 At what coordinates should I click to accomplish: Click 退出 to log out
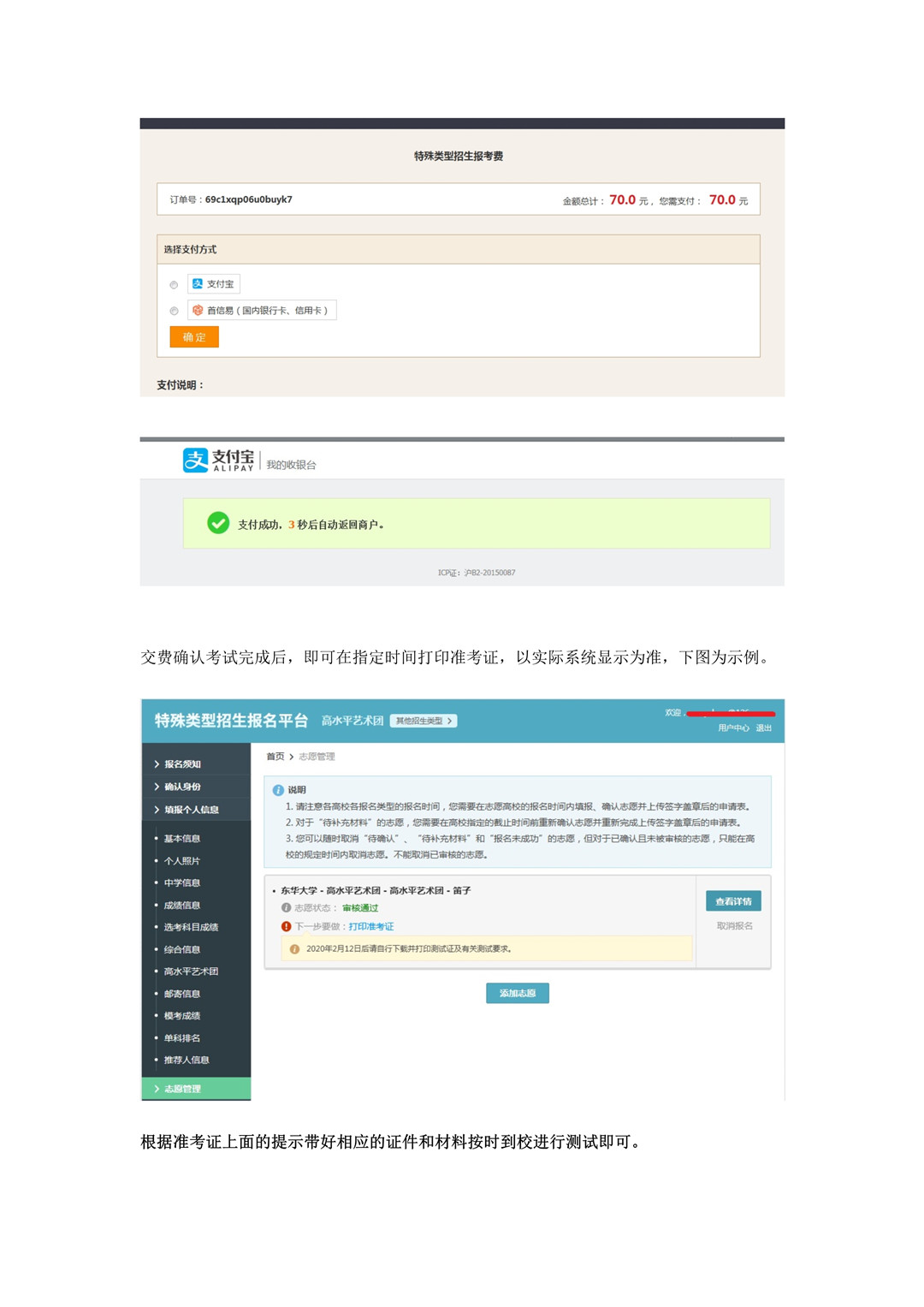764,728
